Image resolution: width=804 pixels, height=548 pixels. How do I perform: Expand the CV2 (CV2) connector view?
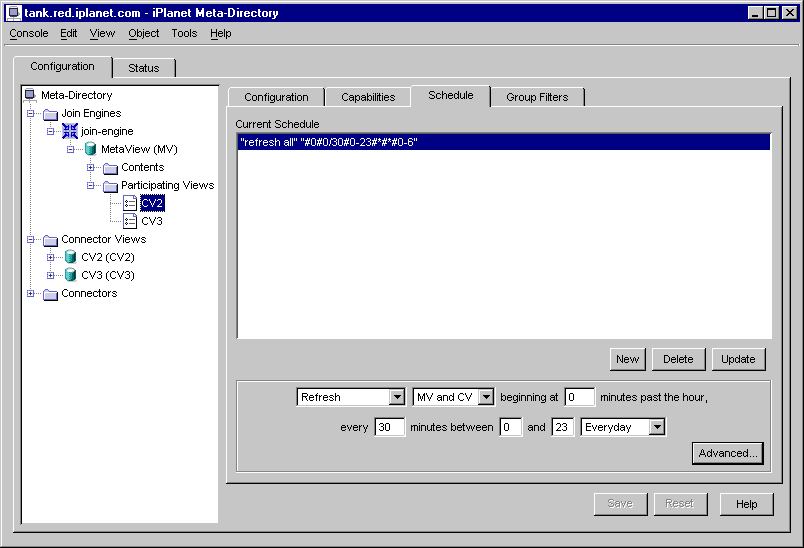coord(50,257)
